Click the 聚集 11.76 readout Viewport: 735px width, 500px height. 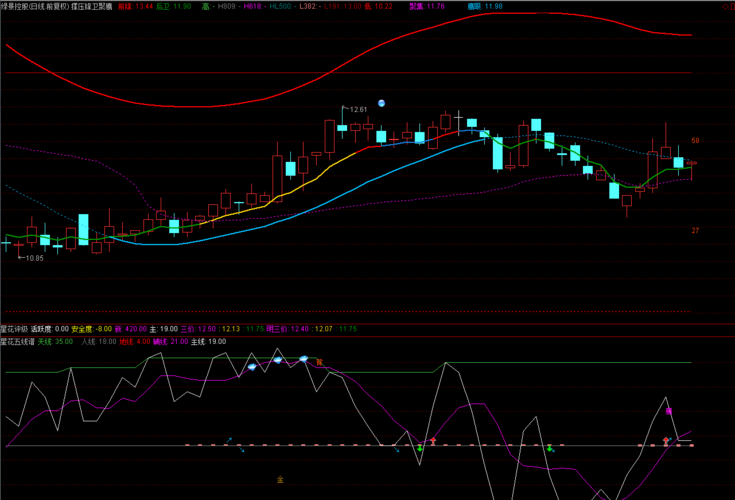[x=427, y=7]
